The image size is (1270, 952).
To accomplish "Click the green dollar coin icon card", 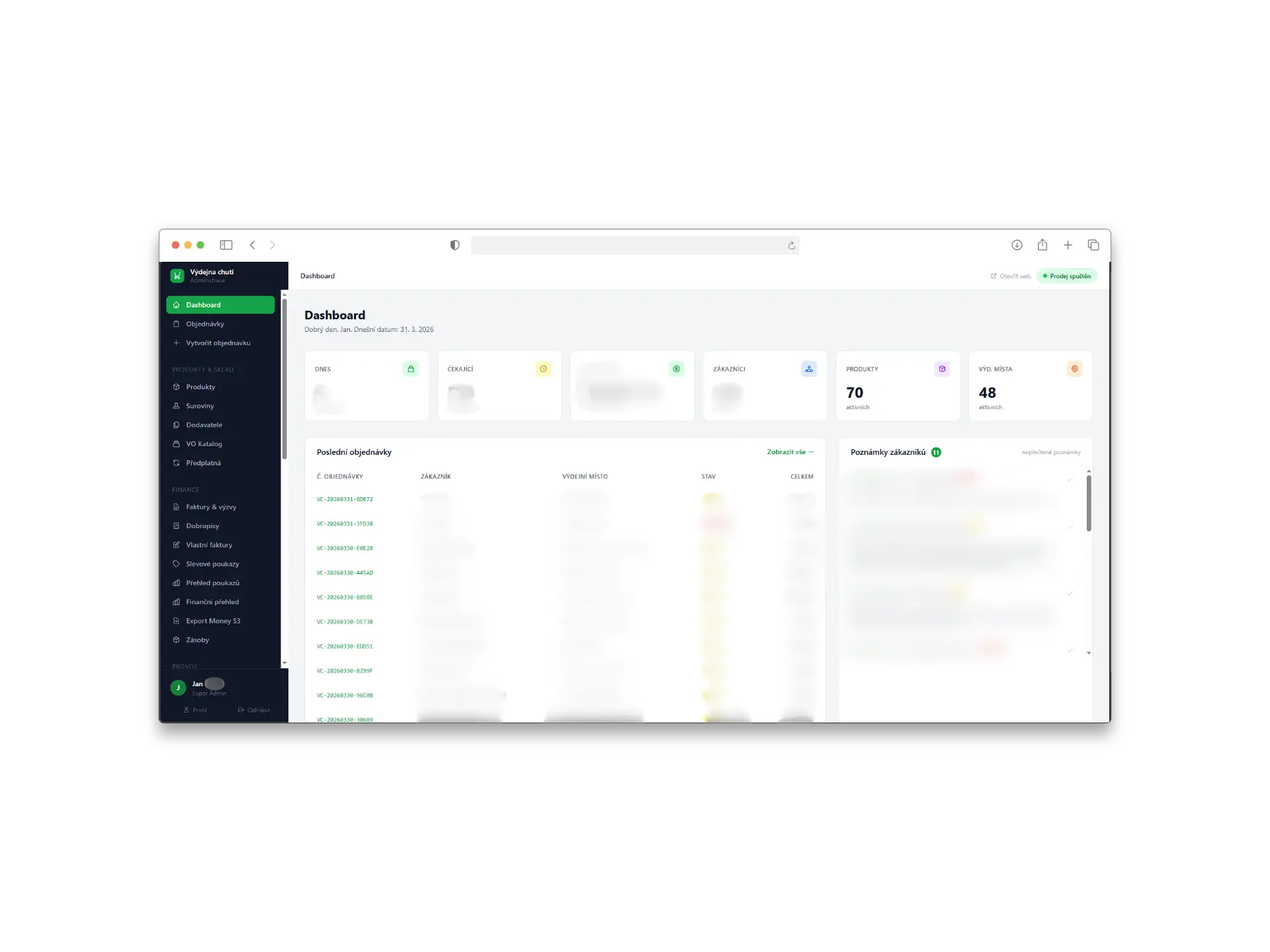I will pos(676,369).
